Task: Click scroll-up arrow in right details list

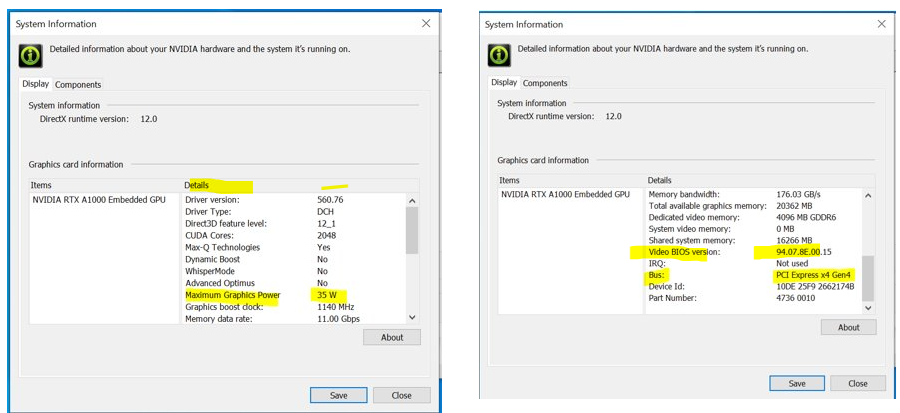Action: (868, 196)
